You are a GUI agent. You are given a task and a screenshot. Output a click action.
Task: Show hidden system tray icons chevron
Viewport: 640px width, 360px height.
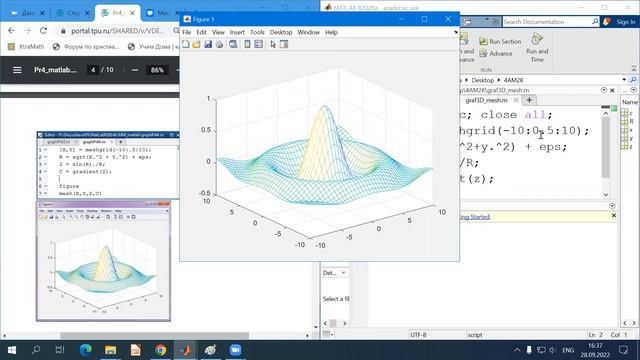click(517, 350)
